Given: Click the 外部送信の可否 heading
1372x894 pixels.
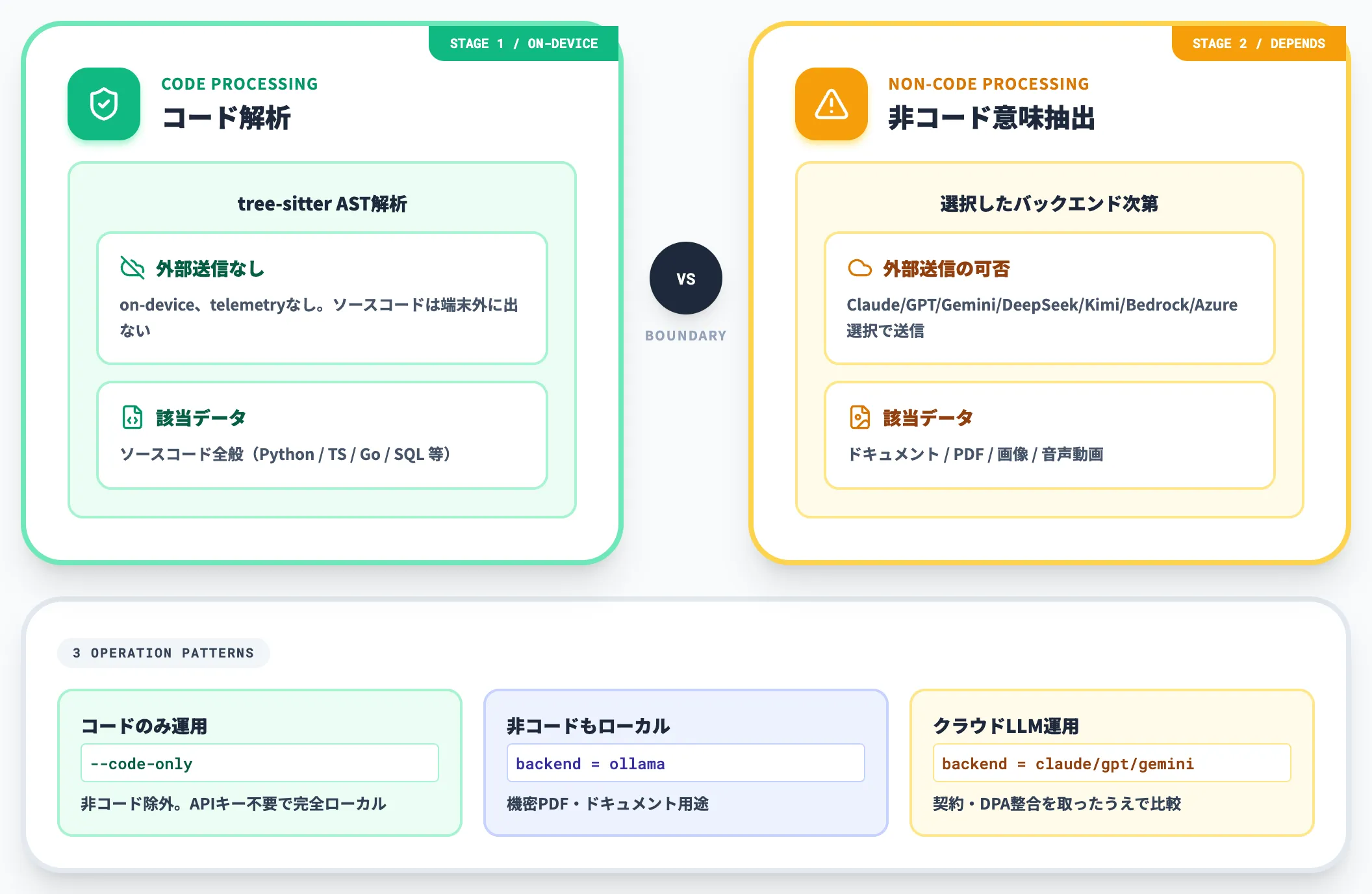Looking at the screenshot, I should 946,268.
